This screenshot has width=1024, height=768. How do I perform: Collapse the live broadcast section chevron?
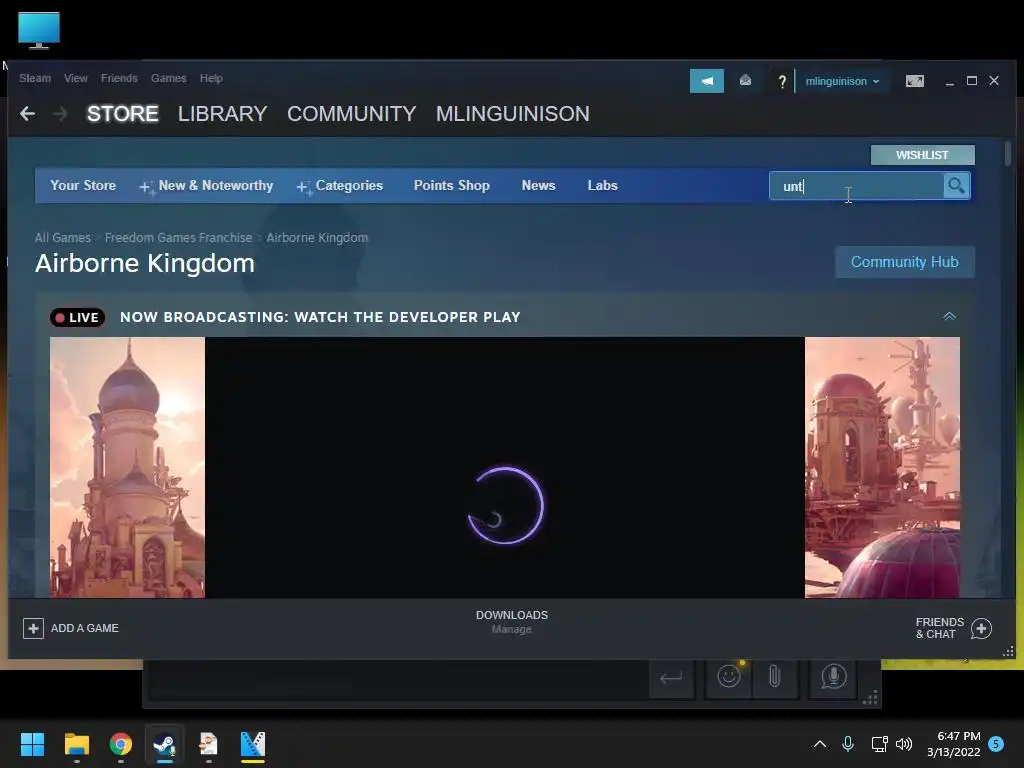tap(950, 317)
